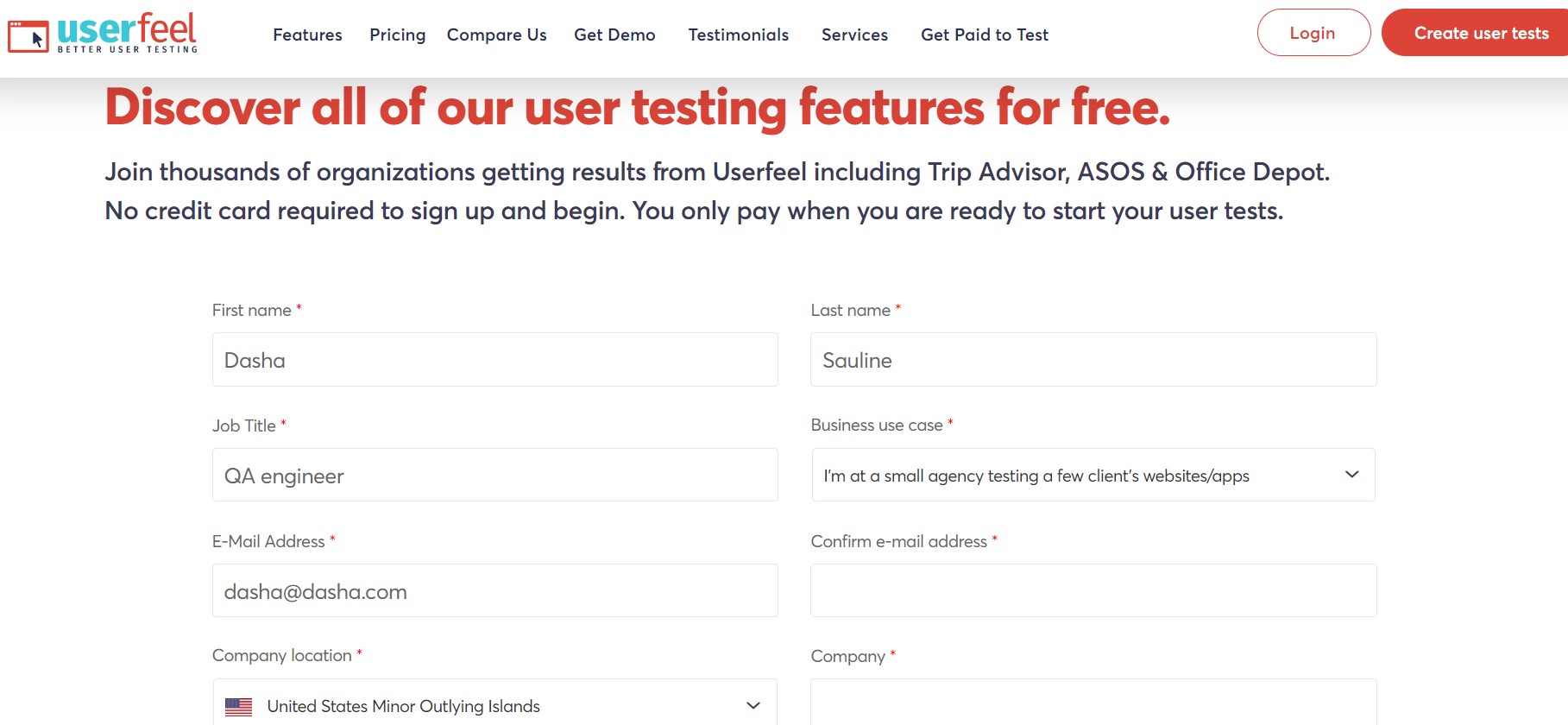Click the Job Title field with QA engineer
The width and height of the screenshot is (1568, 725).
495,475
